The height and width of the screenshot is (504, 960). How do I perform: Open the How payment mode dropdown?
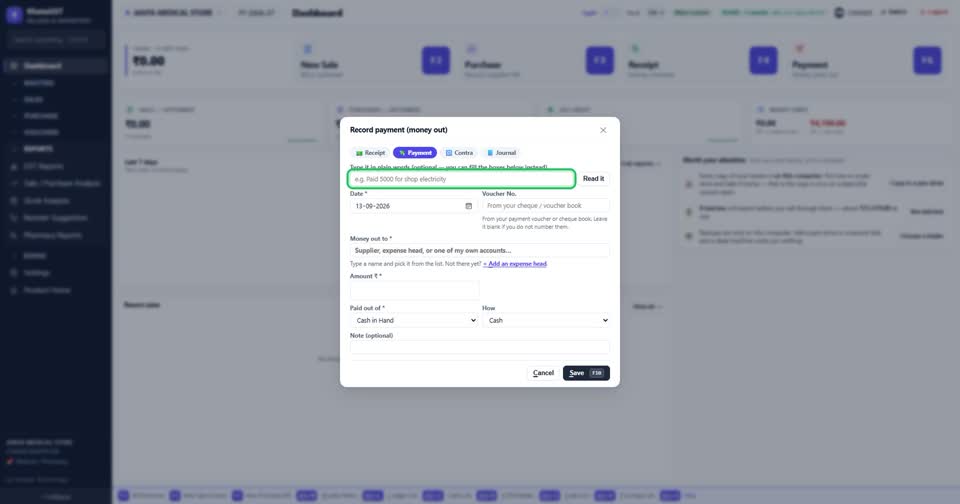tap(546, 320)
